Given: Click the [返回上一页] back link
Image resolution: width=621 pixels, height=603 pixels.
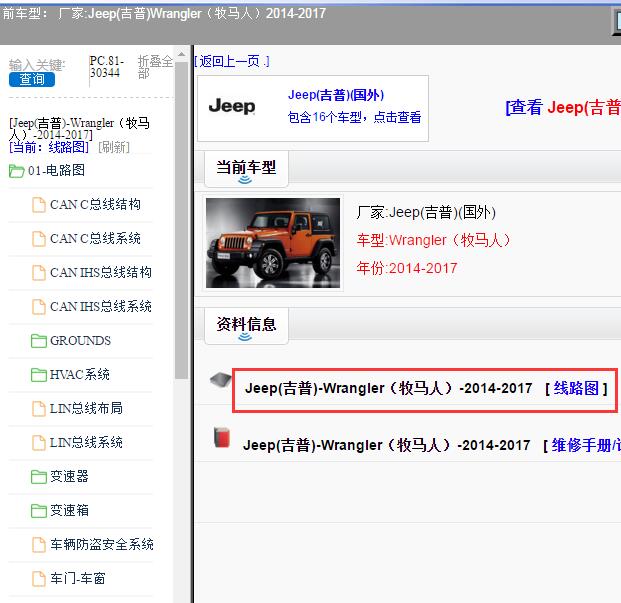Looking at the screenshot, I should 232,61.
